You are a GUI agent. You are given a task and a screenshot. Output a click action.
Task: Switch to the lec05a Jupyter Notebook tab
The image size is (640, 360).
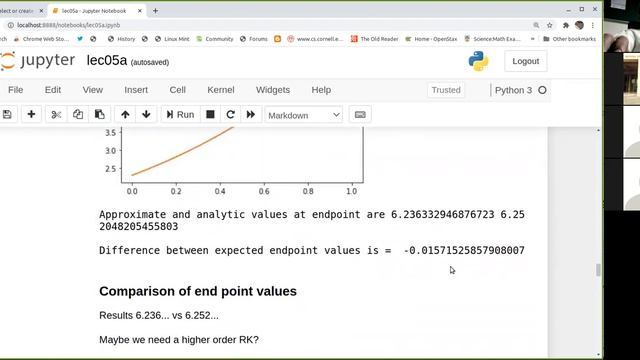coord(94,11)
